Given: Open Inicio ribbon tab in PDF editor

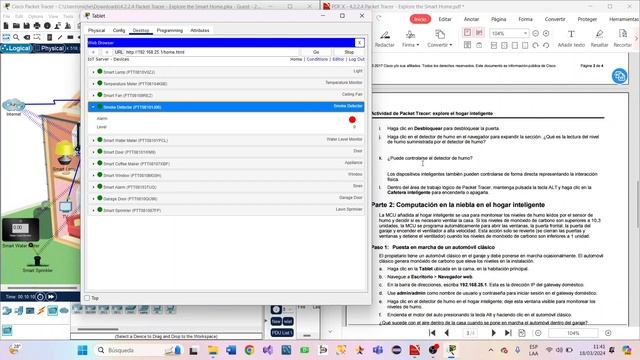Looking at the screenshot, I should (420, 19).
